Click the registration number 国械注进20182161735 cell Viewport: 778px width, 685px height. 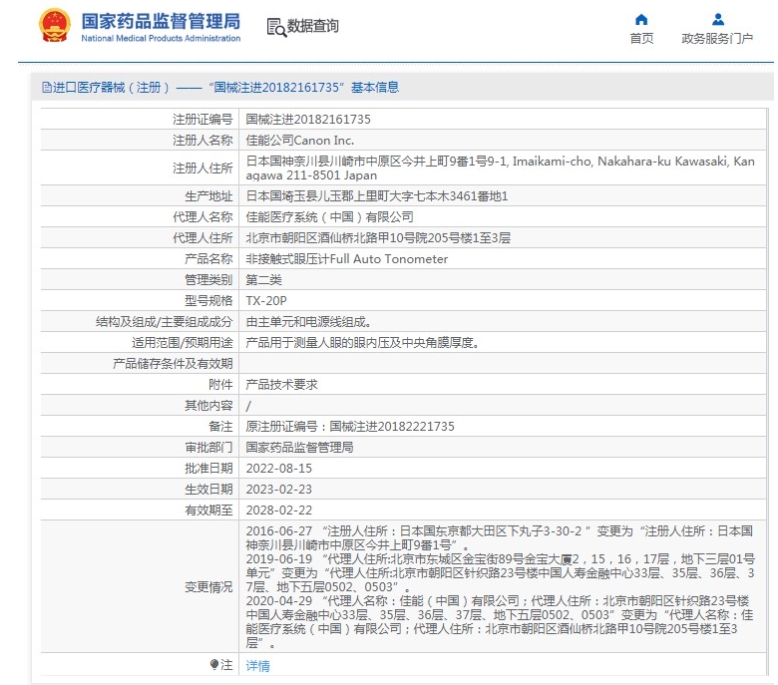(308, 118)
